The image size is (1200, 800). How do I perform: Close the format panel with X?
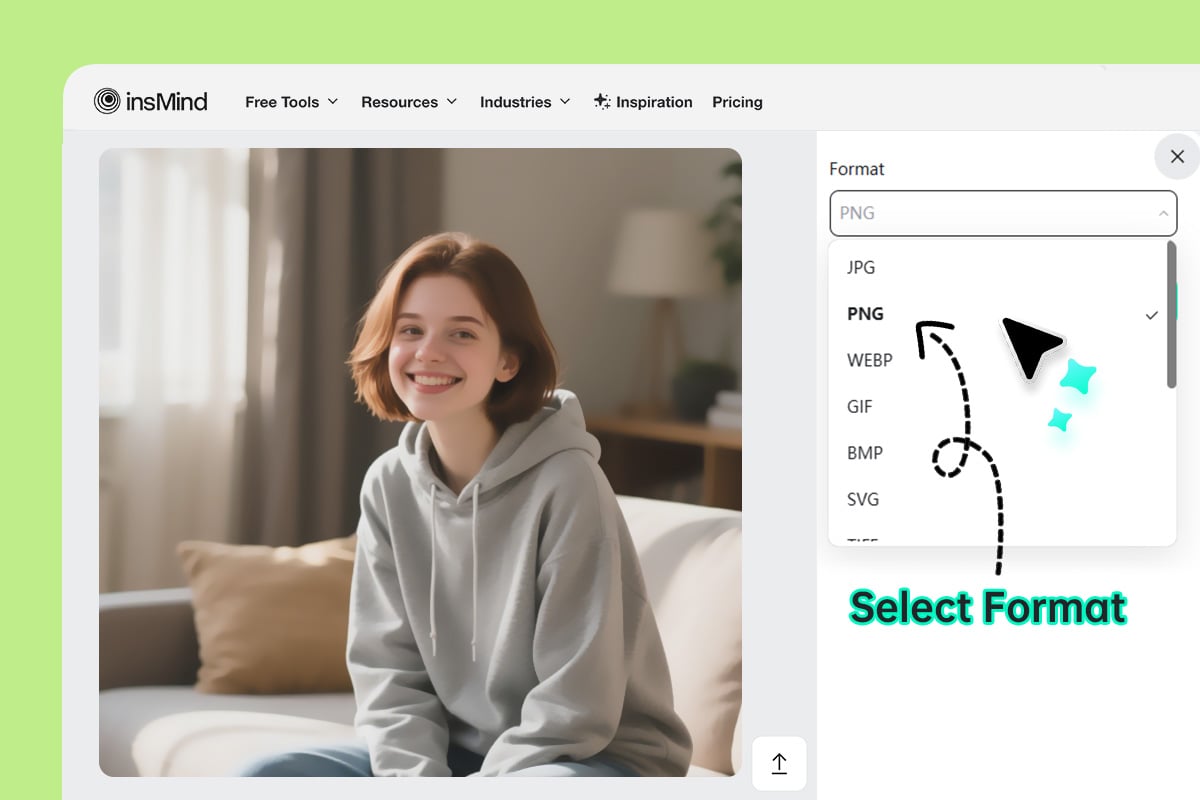1177,157
